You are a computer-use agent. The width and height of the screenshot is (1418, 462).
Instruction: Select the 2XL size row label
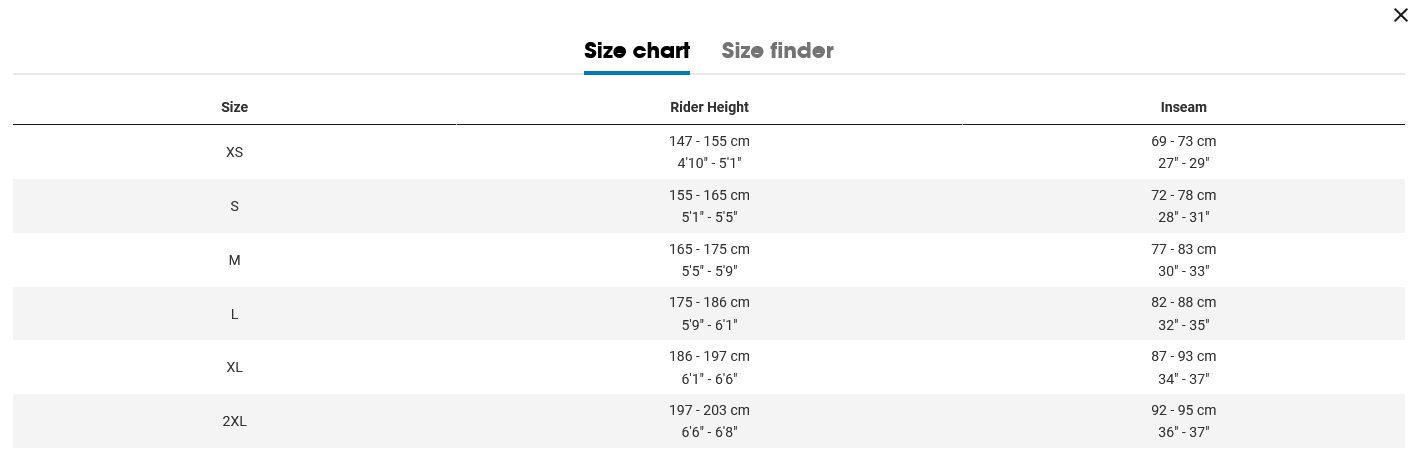click(234, 421)
